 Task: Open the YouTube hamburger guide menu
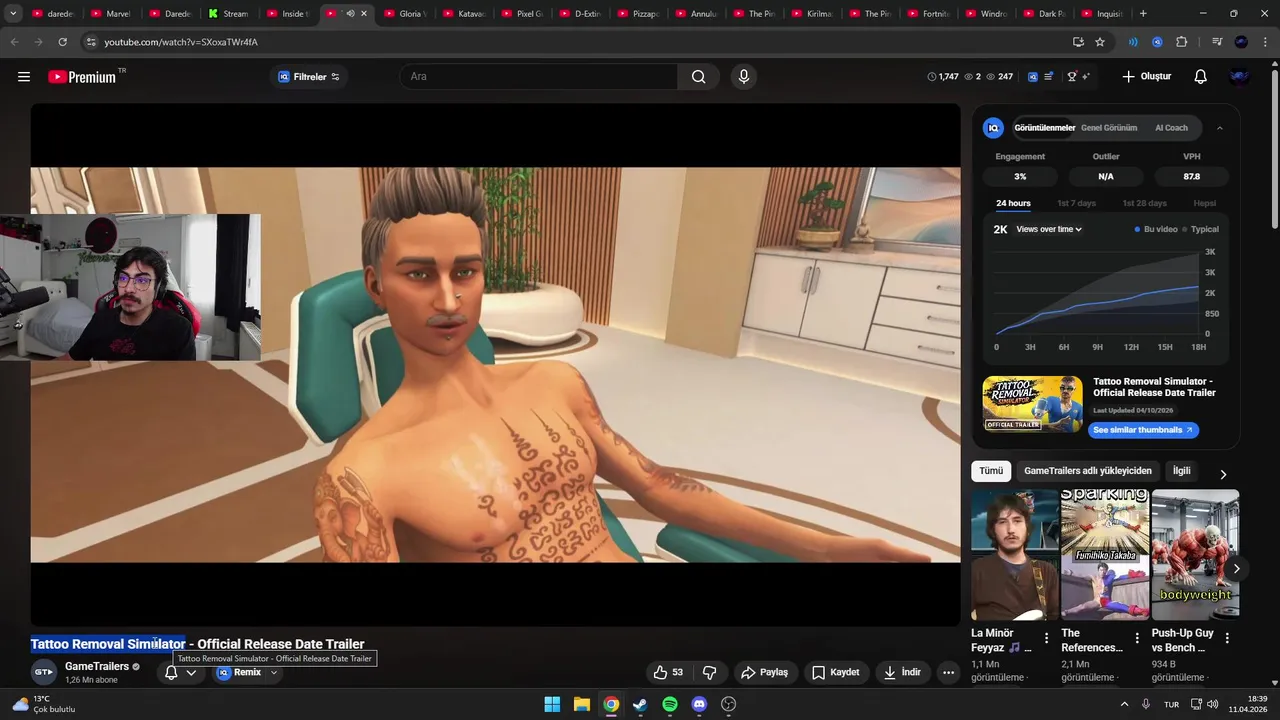pyautogui.click(x=24, y=77)
